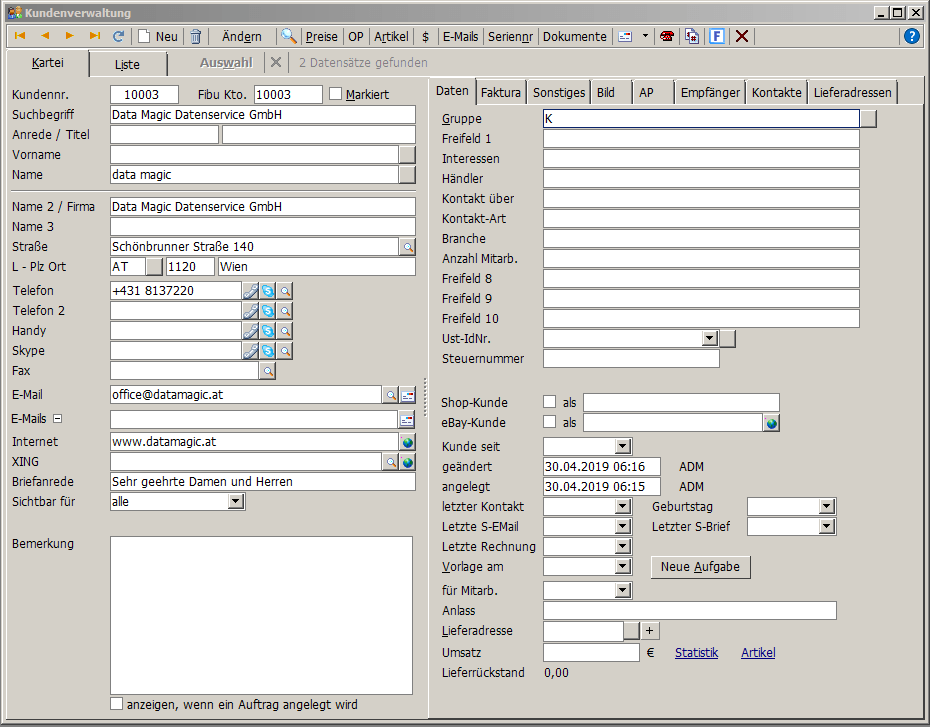This screenshot has height=727, width=930.
Task: Click Skype icon next to Telefon field
Action: tap(268, 291)
